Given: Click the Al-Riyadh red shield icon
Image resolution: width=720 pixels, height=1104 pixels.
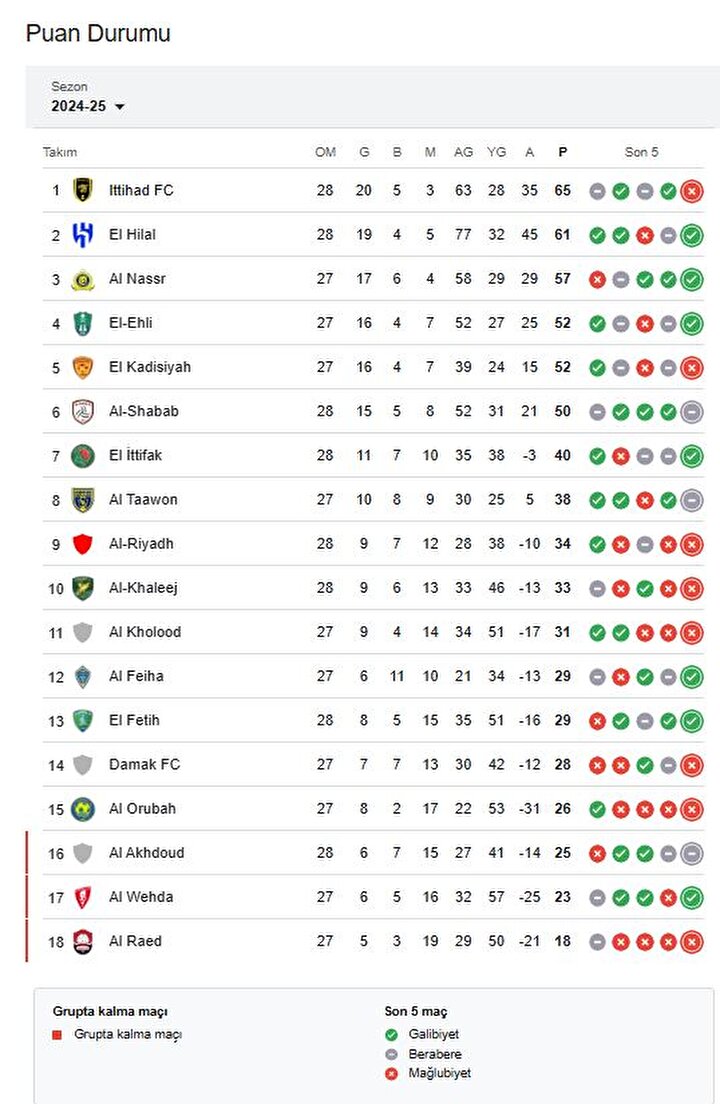Looking at the screenshot, I should pos(83,544).
